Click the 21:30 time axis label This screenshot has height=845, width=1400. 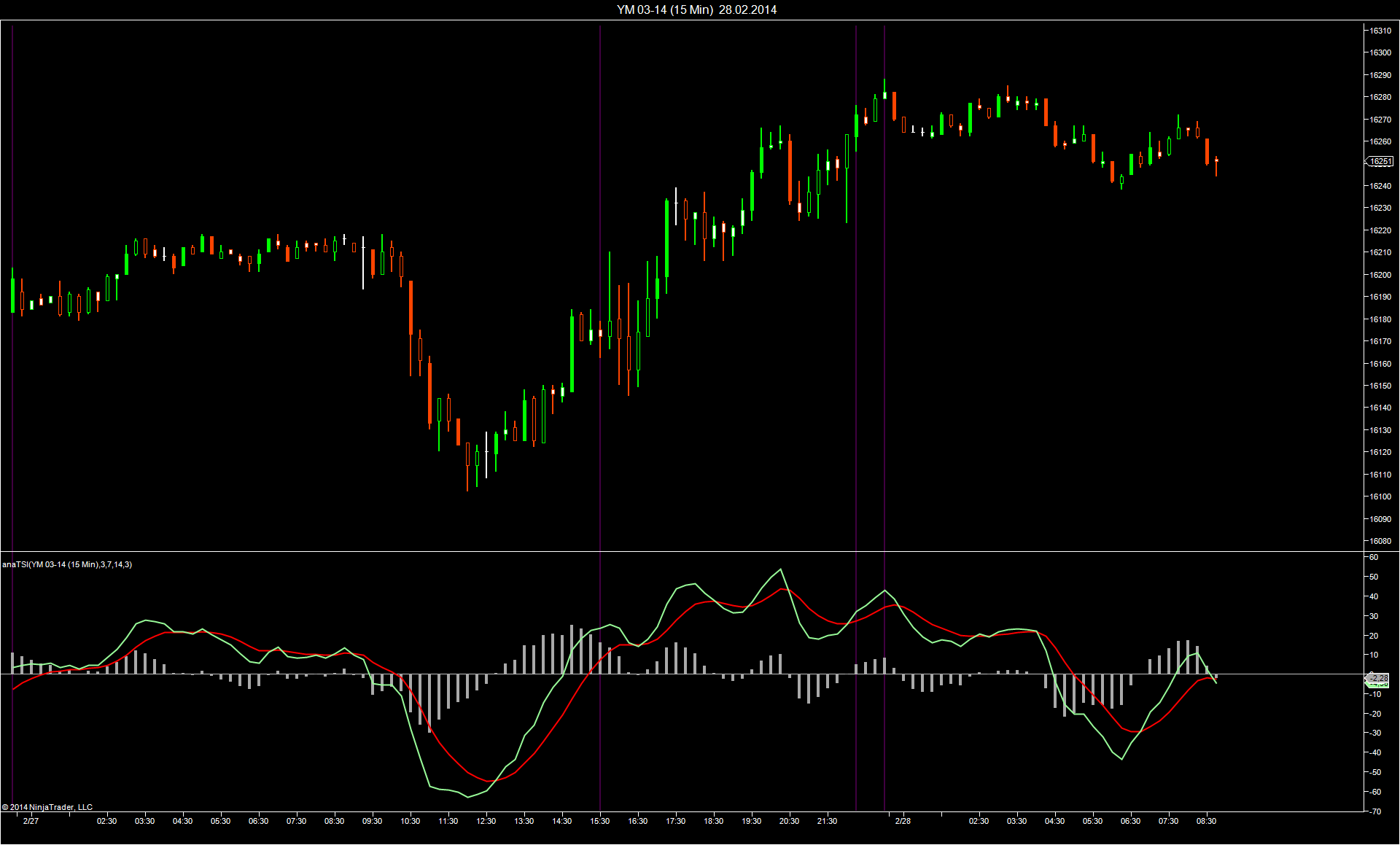point(827,821)
